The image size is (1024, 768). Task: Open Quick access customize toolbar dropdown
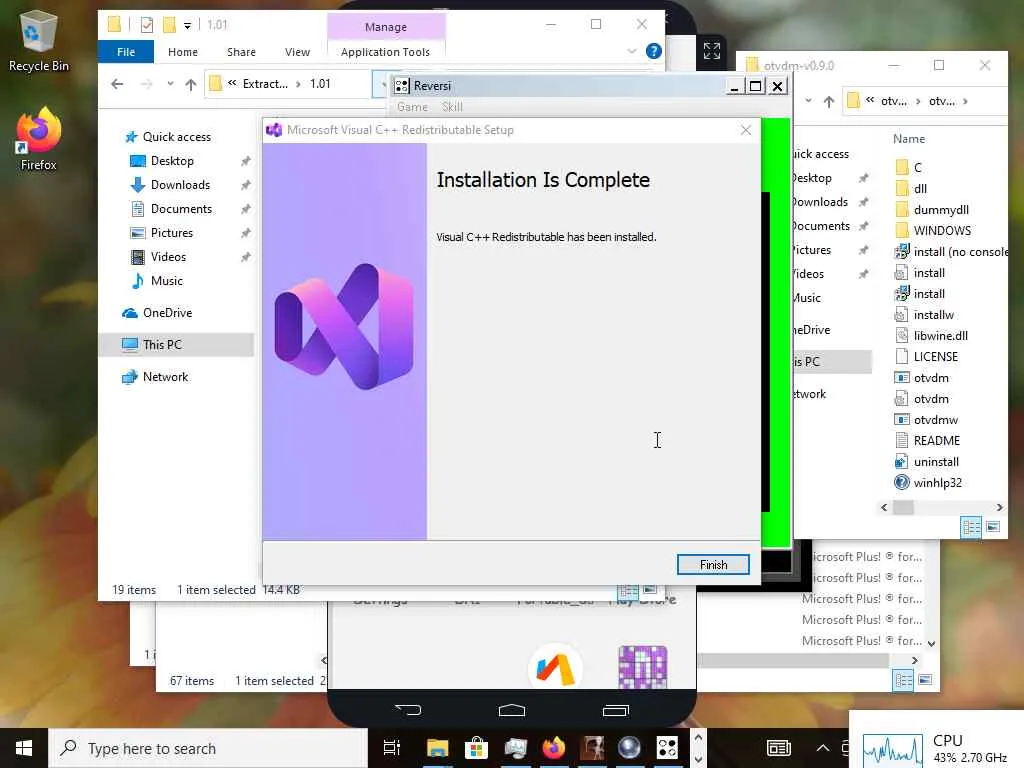(x=187, y=25)
